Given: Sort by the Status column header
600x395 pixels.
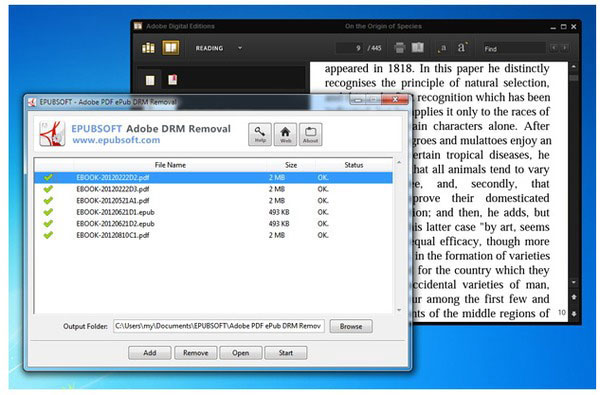Looking at the screenshot, I should point(353,165).
